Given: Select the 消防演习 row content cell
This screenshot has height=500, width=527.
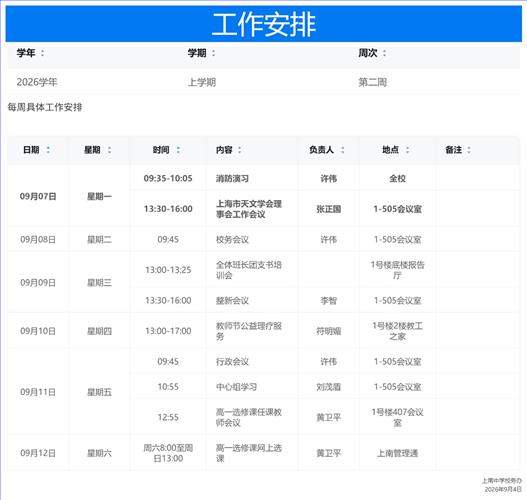Looking at the screenshot, I should tap(252, 178).
